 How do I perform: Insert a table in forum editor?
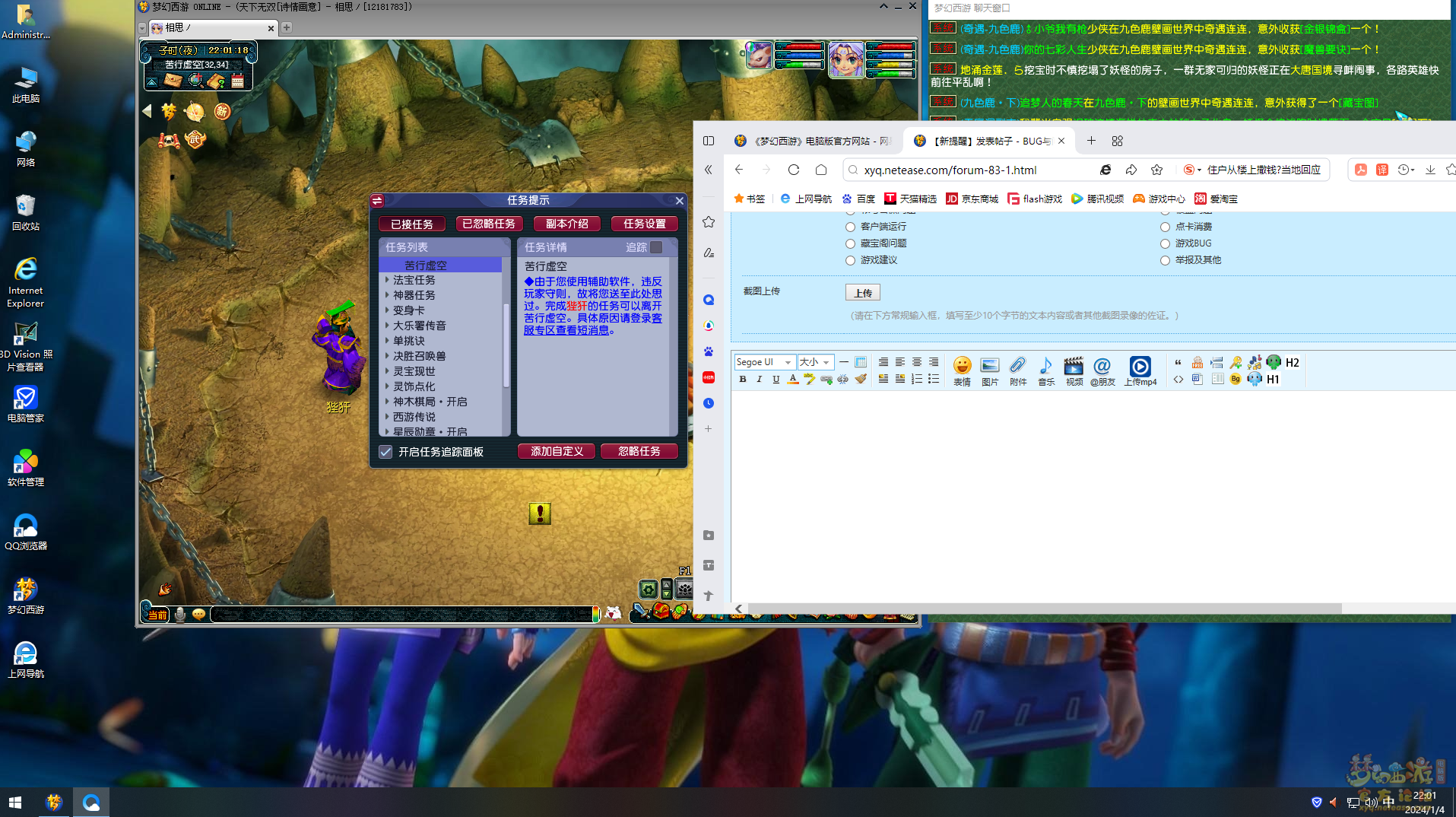coord(861,362)
